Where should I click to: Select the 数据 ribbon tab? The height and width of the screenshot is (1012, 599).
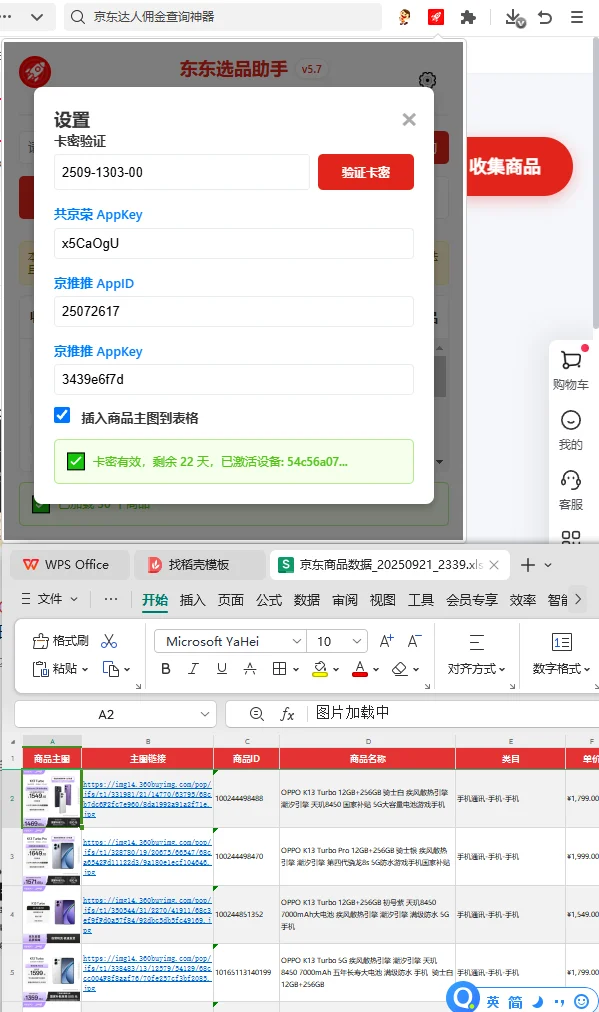(307, 600)
